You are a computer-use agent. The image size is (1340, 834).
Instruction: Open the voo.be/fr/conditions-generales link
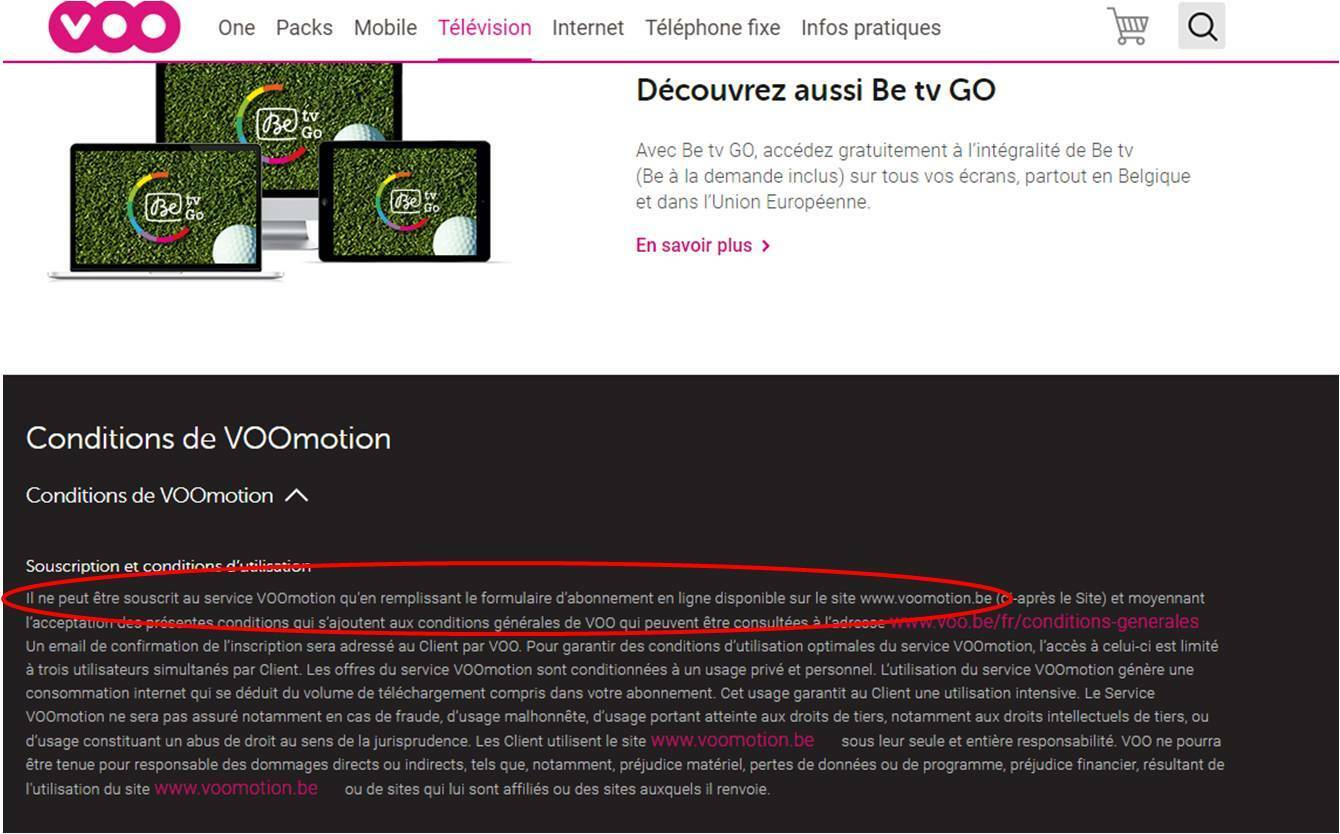[x=1044, y=621]
